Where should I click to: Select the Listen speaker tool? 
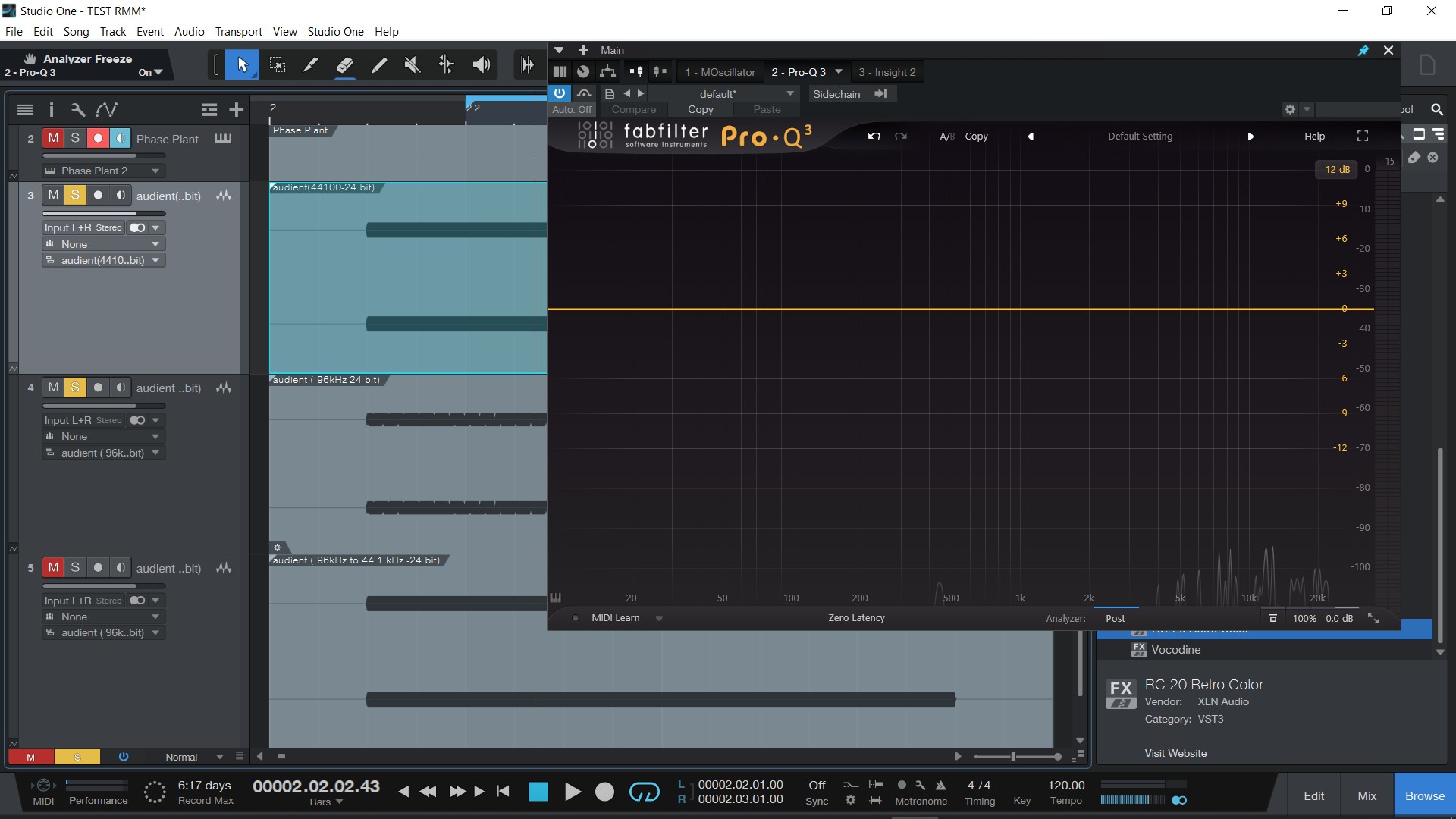tap(482, 65)
